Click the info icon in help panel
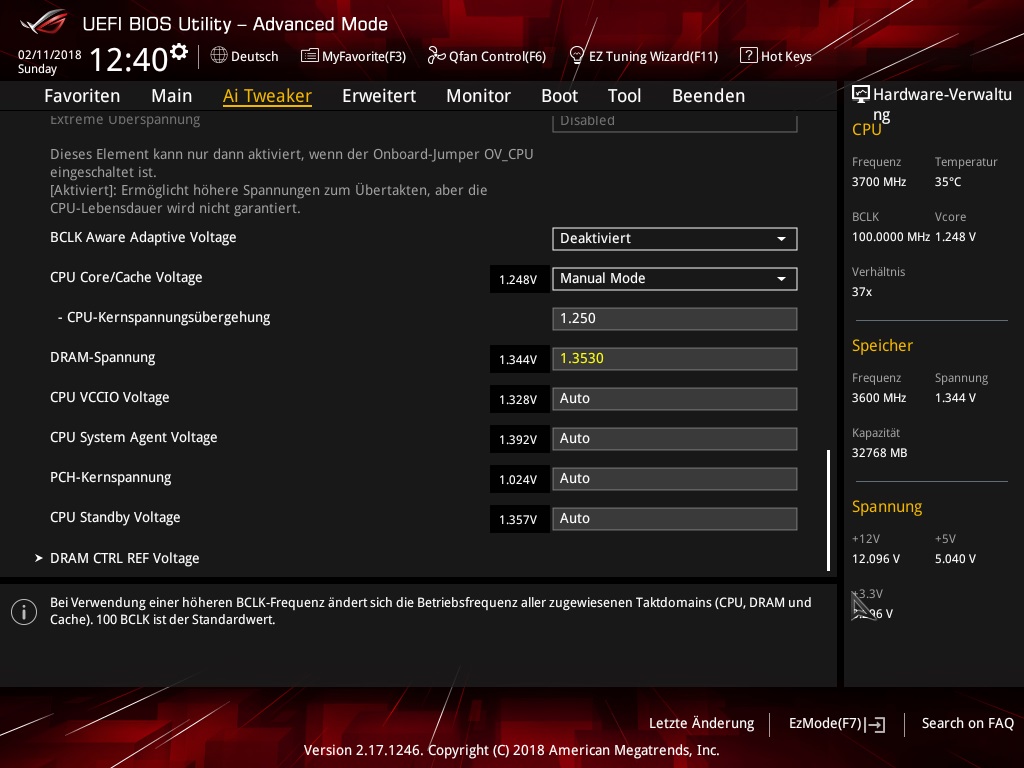 pyautogui.click(x=24, y=612)
